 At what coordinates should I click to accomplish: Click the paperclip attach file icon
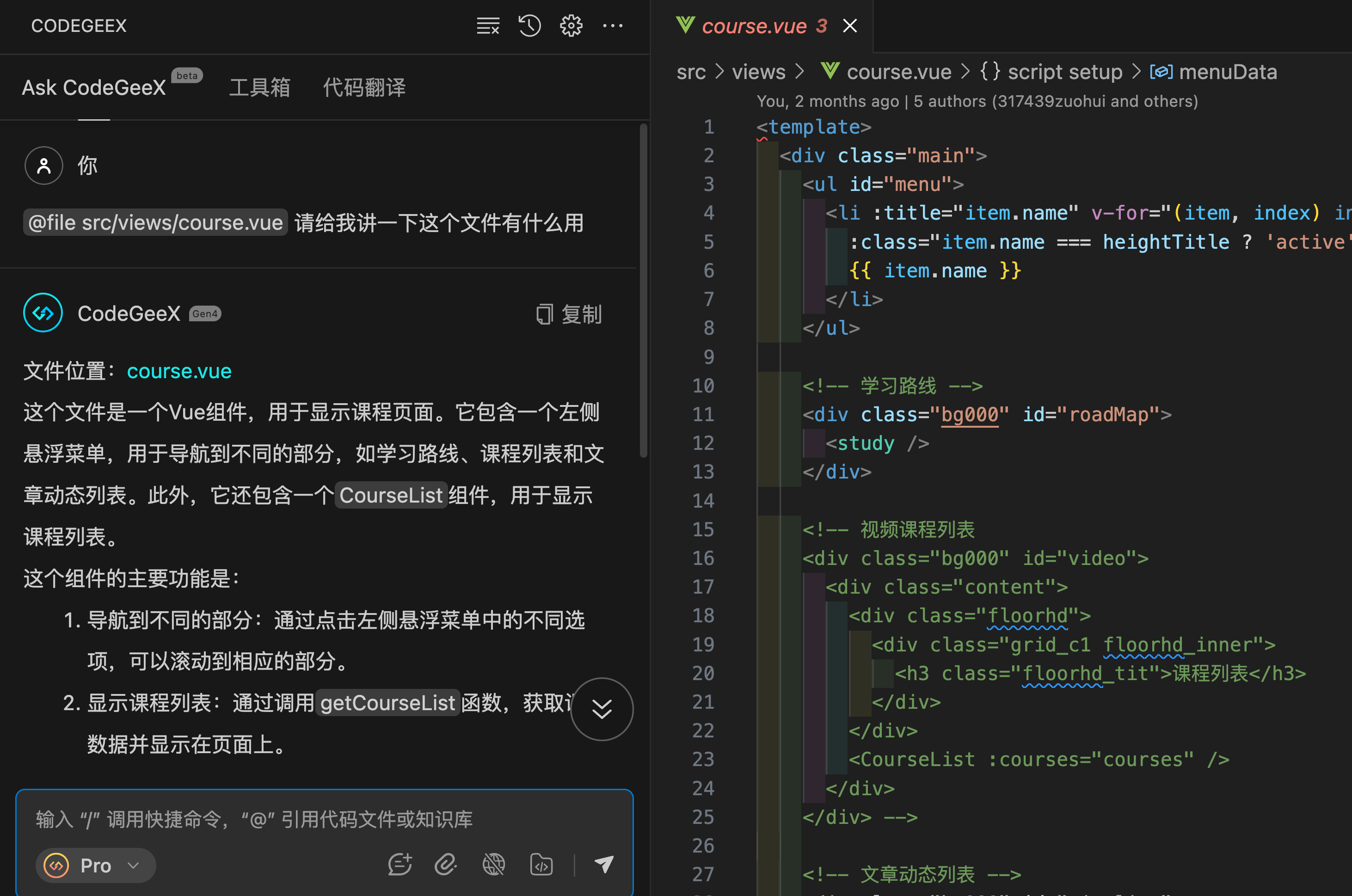point(446,865)
